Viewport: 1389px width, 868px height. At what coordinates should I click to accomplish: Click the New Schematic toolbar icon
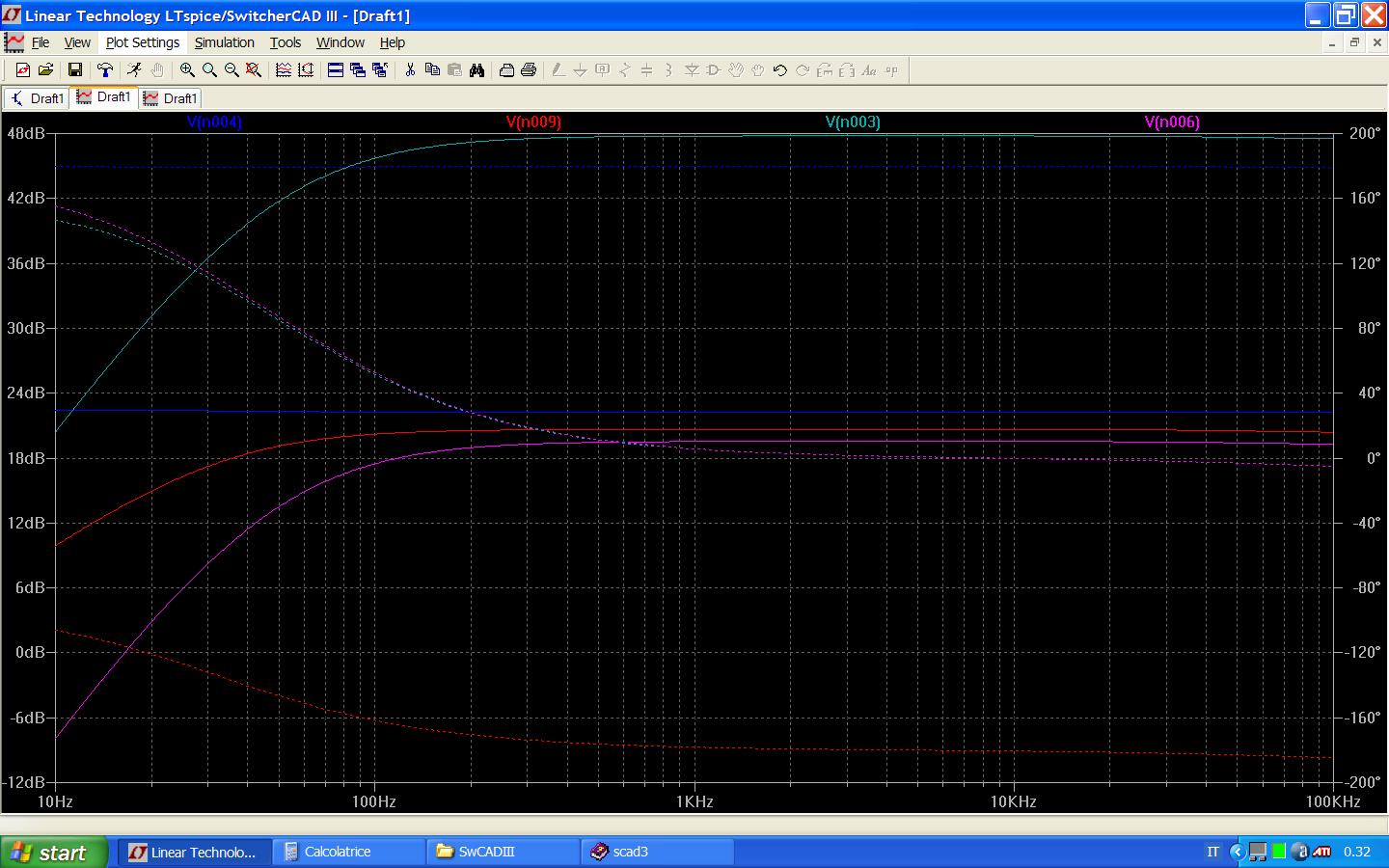23,69
